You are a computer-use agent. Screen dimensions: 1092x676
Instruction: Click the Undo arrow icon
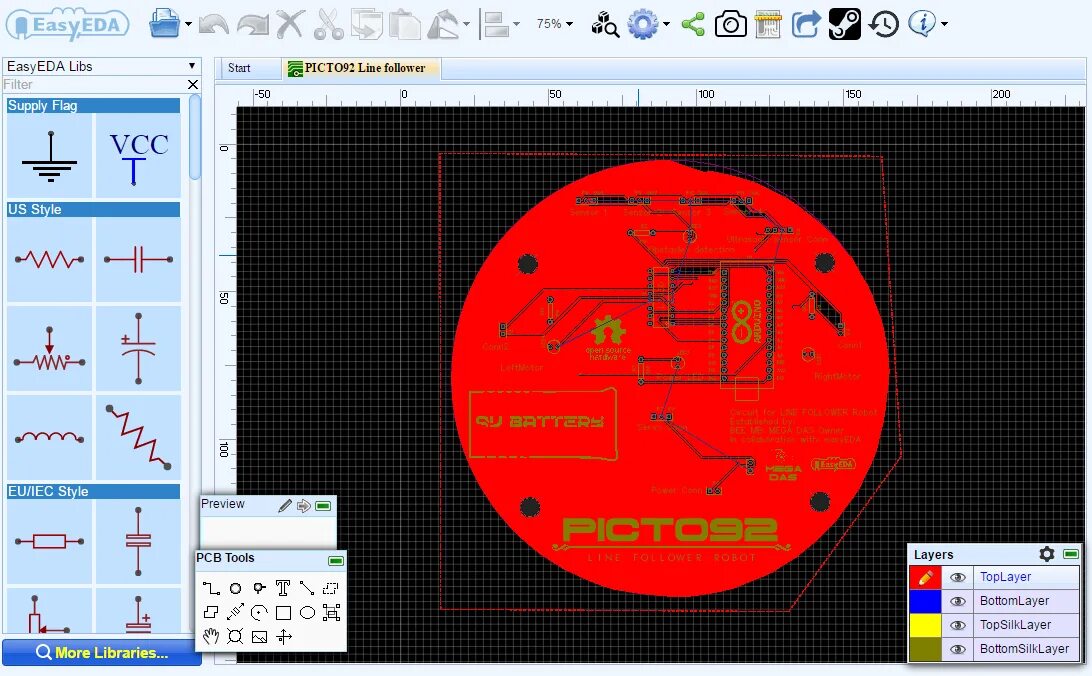pyautogui.click(x=214, y=24)
